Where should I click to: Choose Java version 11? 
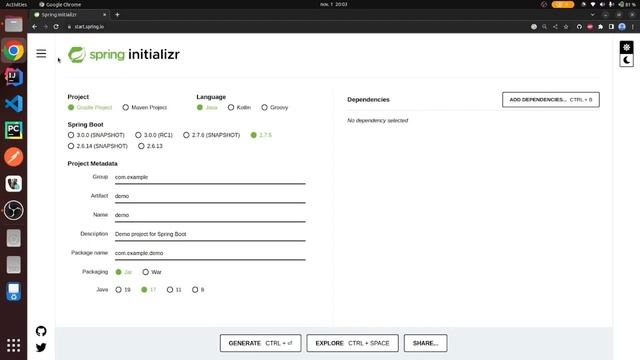[174, 290]
